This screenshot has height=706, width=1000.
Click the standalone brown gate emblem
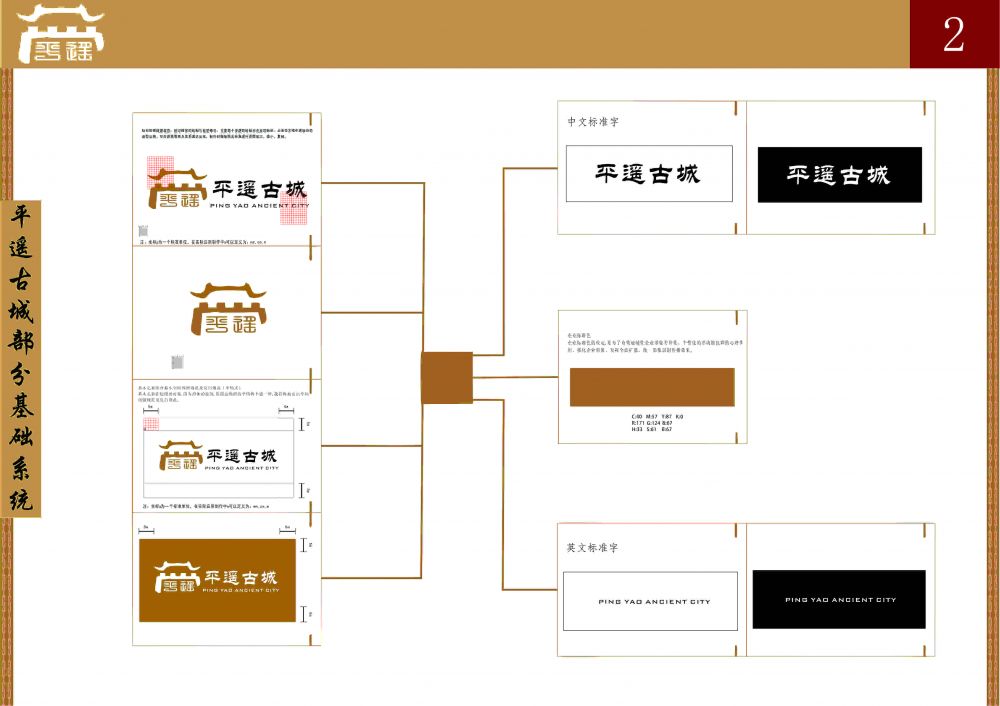(x=228, y=309)
